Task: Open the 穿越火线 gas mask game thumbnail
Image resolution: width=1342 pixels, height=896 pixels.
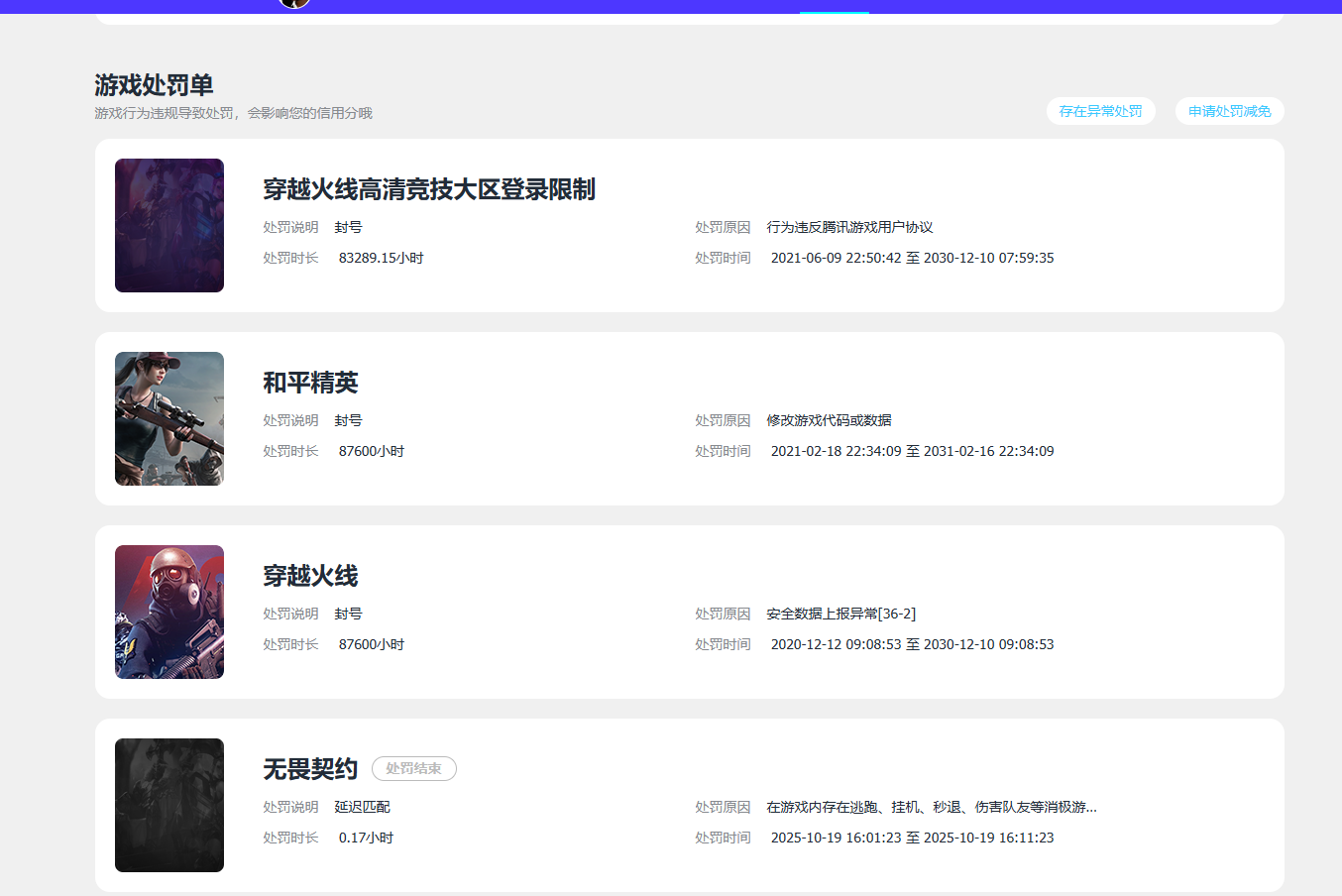Action: [169, 612]
